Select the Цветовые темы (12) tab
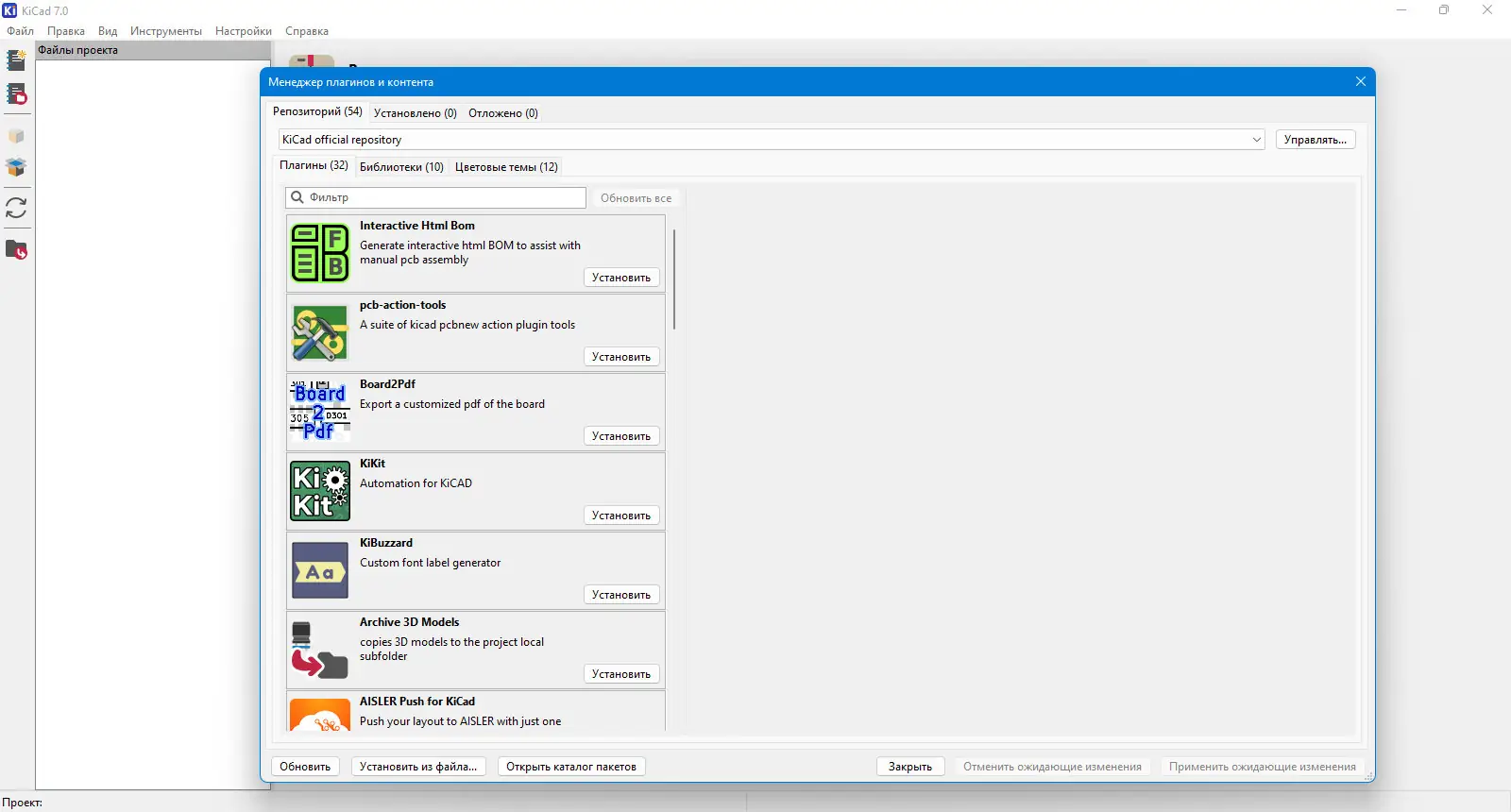Image resolution: width=1511 pixels, height=812 pixels. [x=506, y=167]
